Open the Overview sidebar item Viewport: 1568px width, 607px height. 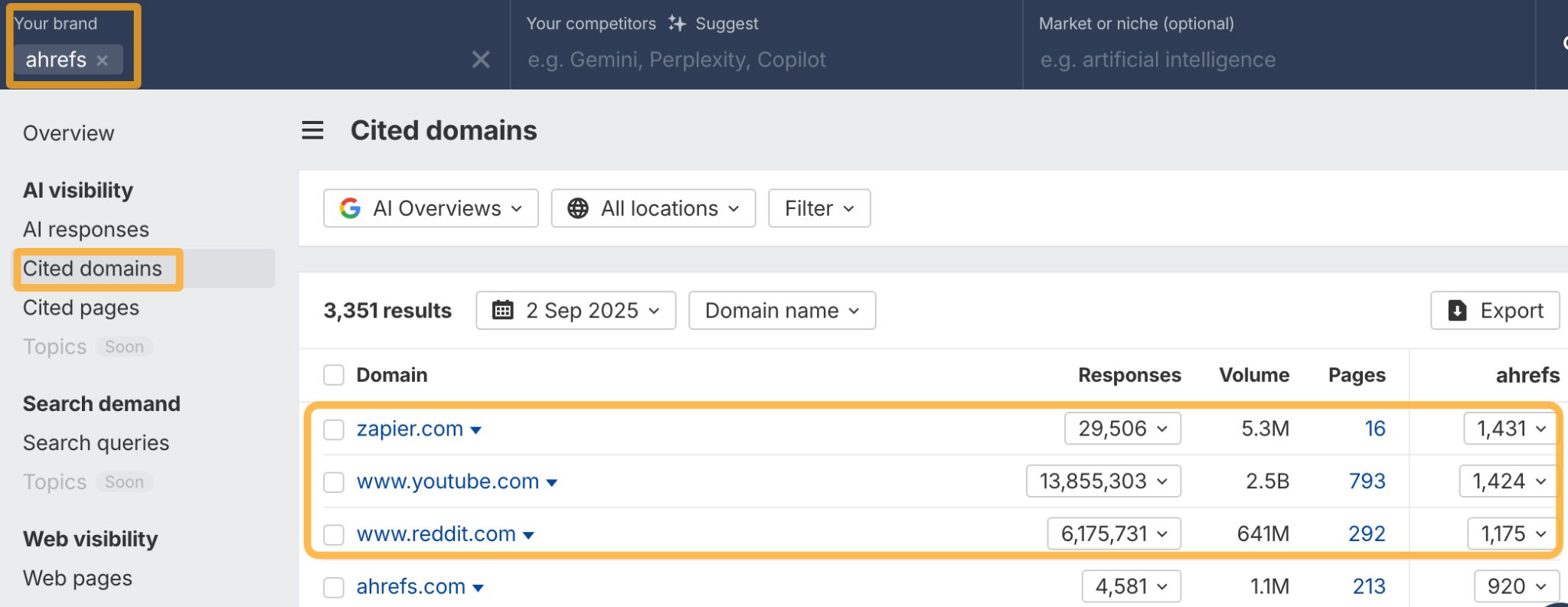coord(69,133)
